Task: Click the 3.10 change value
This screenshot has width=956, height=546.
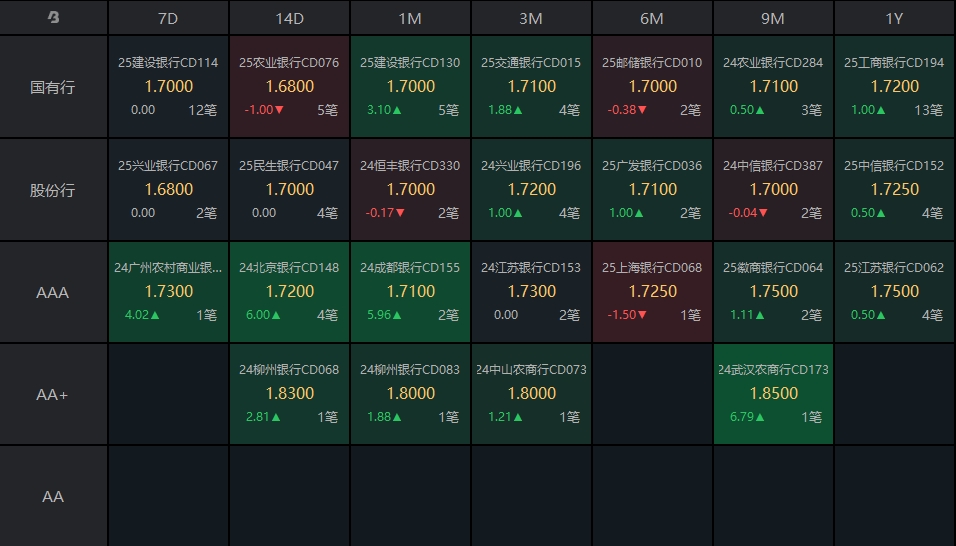Action: [x=384, y=110]
